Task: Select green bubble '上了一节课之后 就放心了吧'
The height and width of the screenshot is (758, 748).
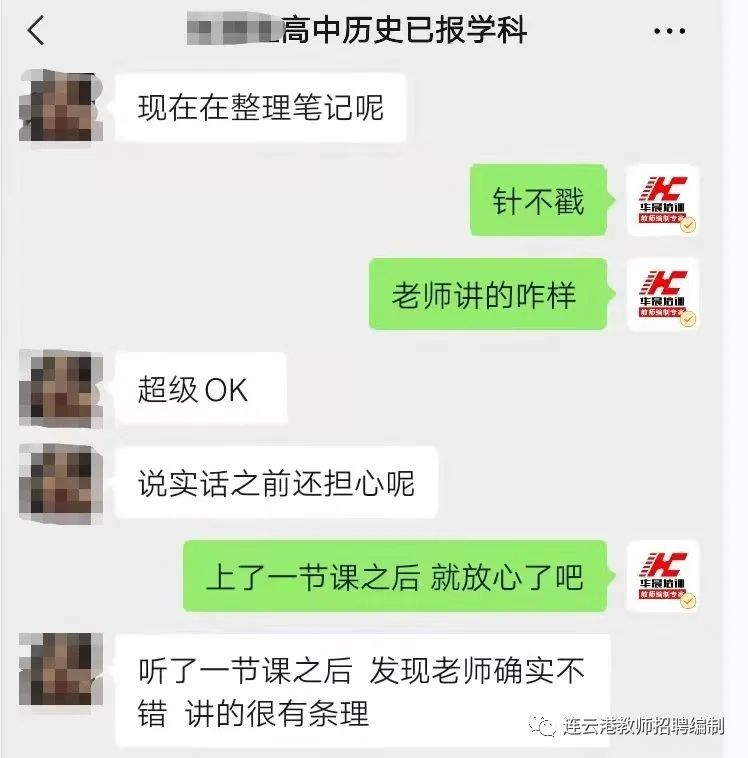Action: tap(395, 576)
